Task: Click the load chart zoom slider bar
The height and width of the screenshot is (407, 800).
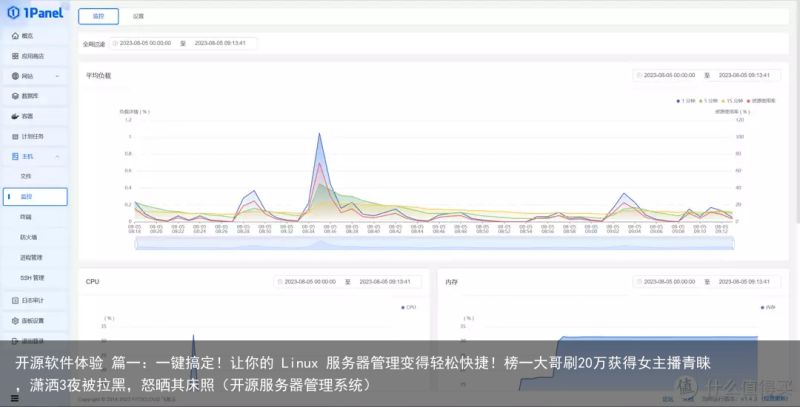Action: tap(434, 243)
